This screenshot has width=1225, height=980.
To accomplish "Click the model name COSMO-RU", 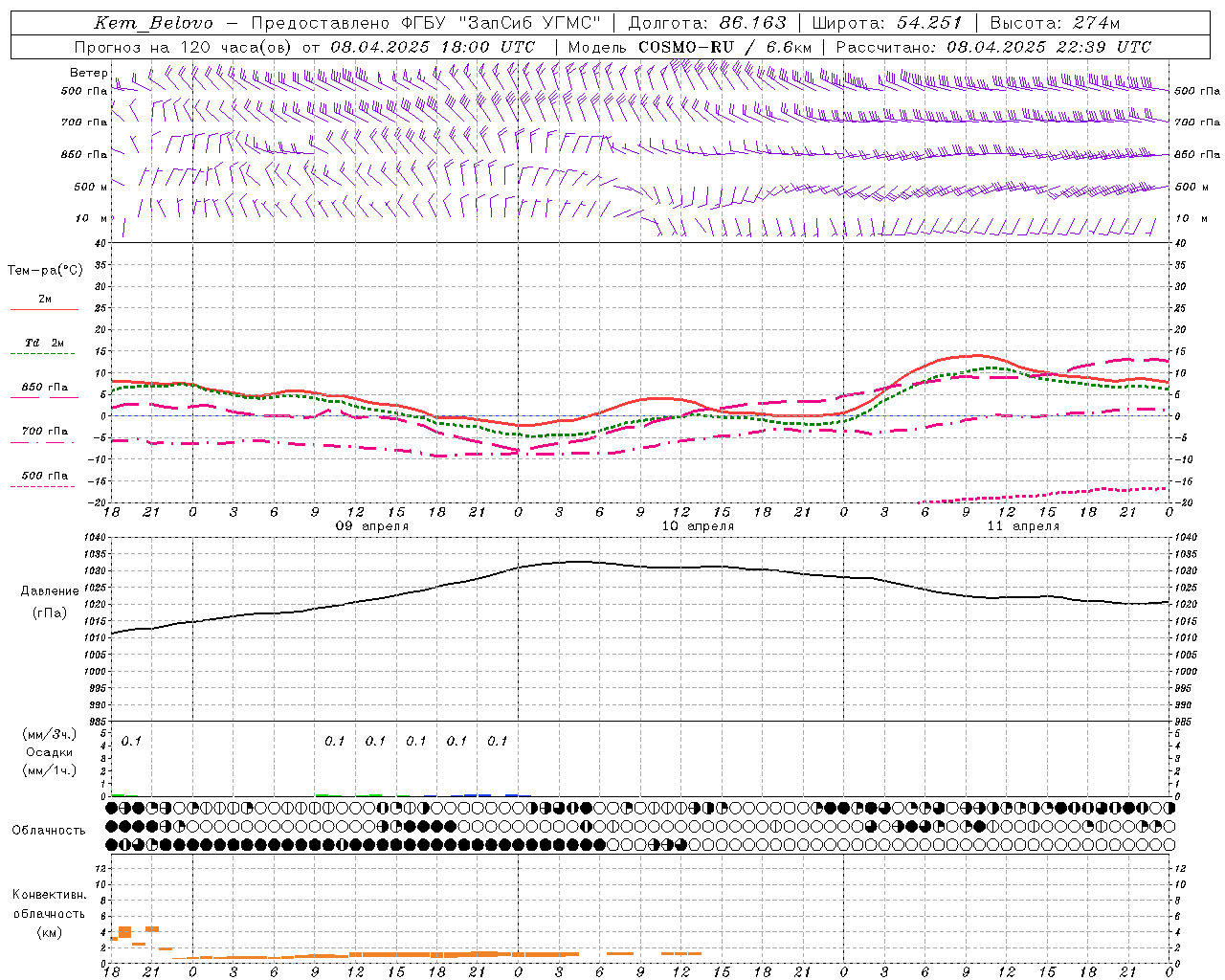I will 685,47.
